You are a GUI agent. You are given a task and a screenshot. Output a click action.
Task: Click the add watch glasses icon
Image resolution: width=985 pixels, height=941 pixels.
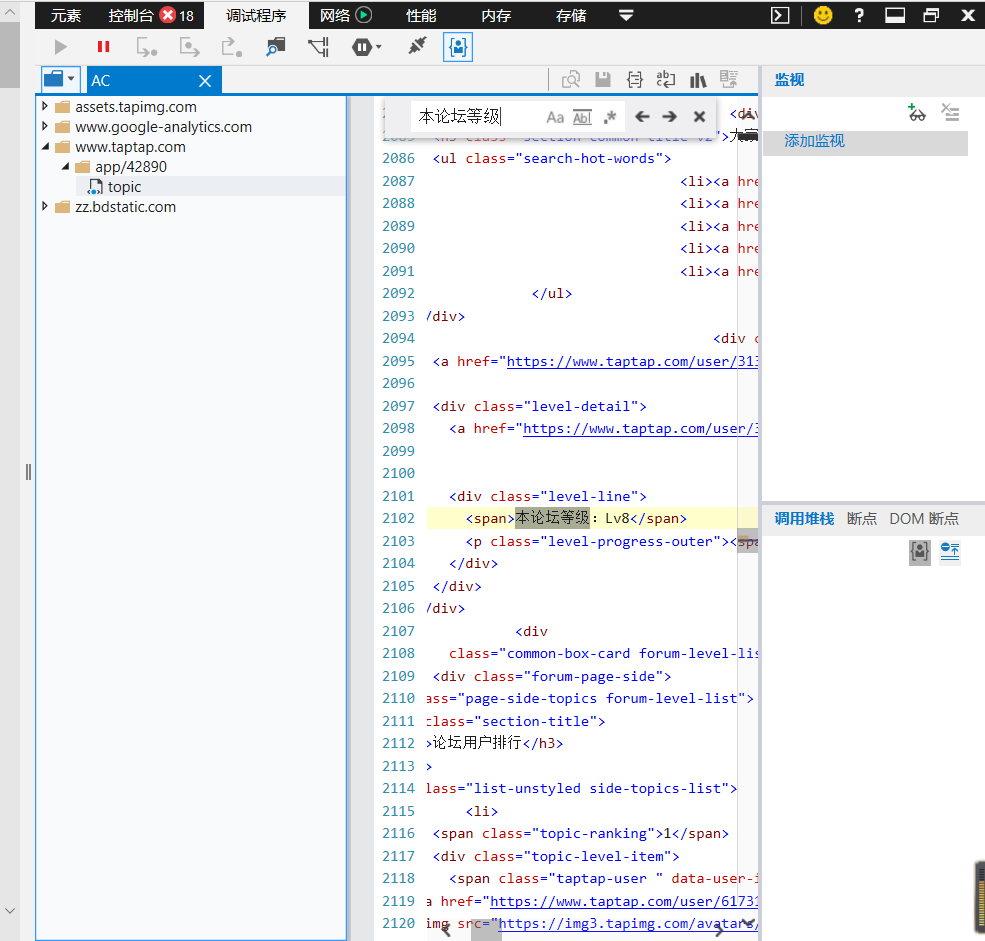(917, 113)
